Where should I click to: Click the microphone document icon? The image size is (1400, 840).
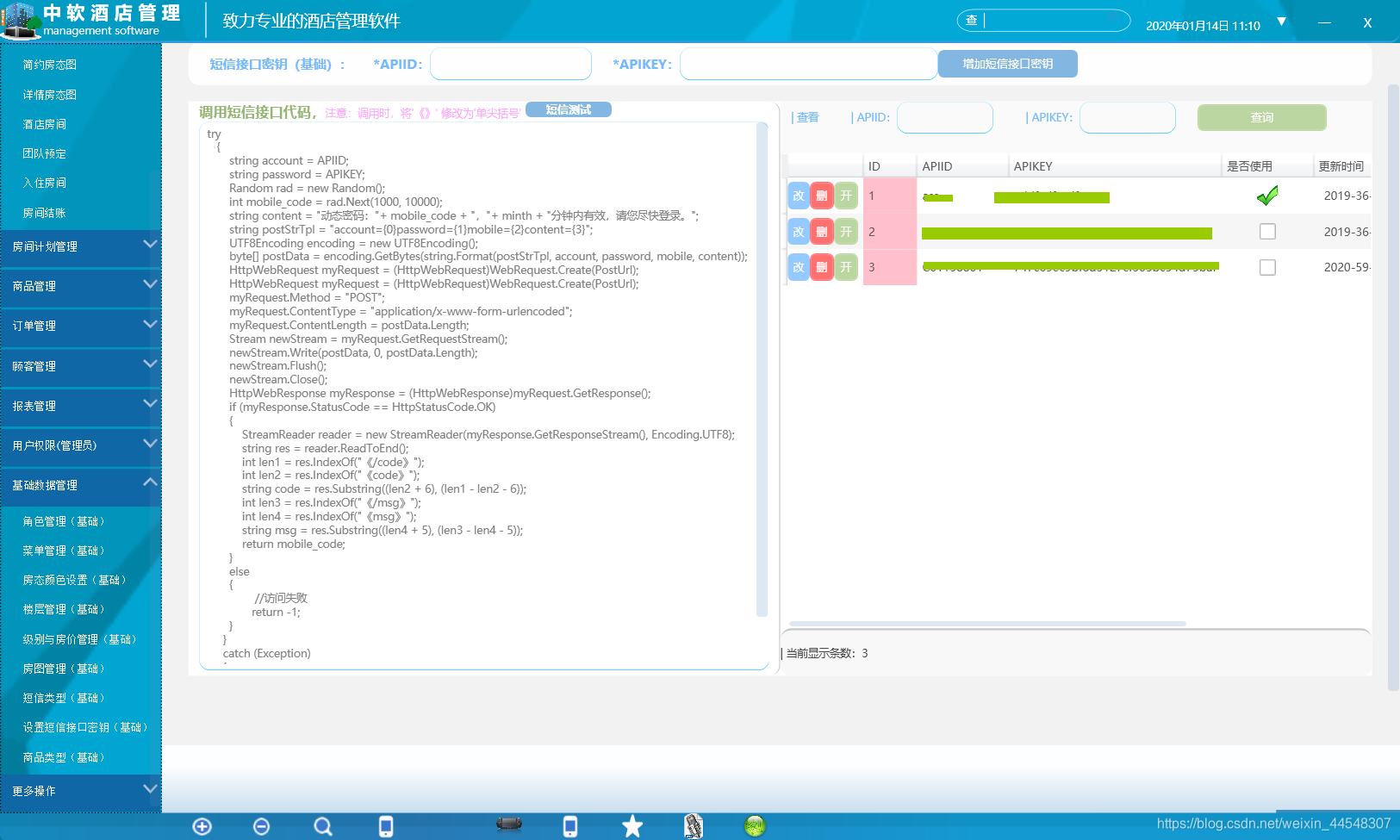coord(694,826)
